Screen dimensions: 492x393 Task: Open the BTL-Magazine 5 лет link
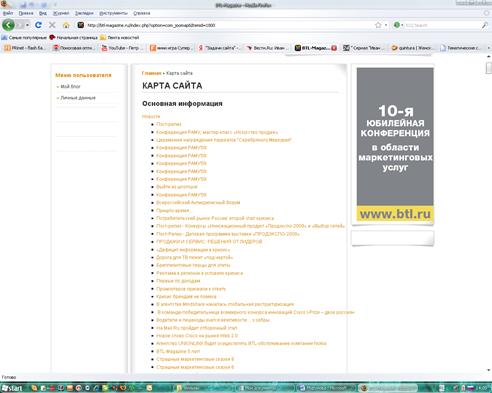click(x=178, y=351)
